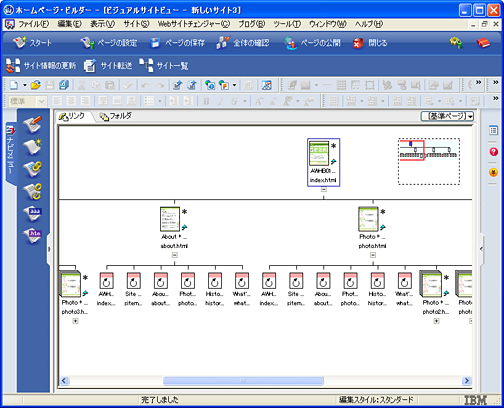Image resolution: width=504 pixels, height=408 pixels.
Task: Click the navi menu new page sparkle icon
Action: tap(32, 147)
